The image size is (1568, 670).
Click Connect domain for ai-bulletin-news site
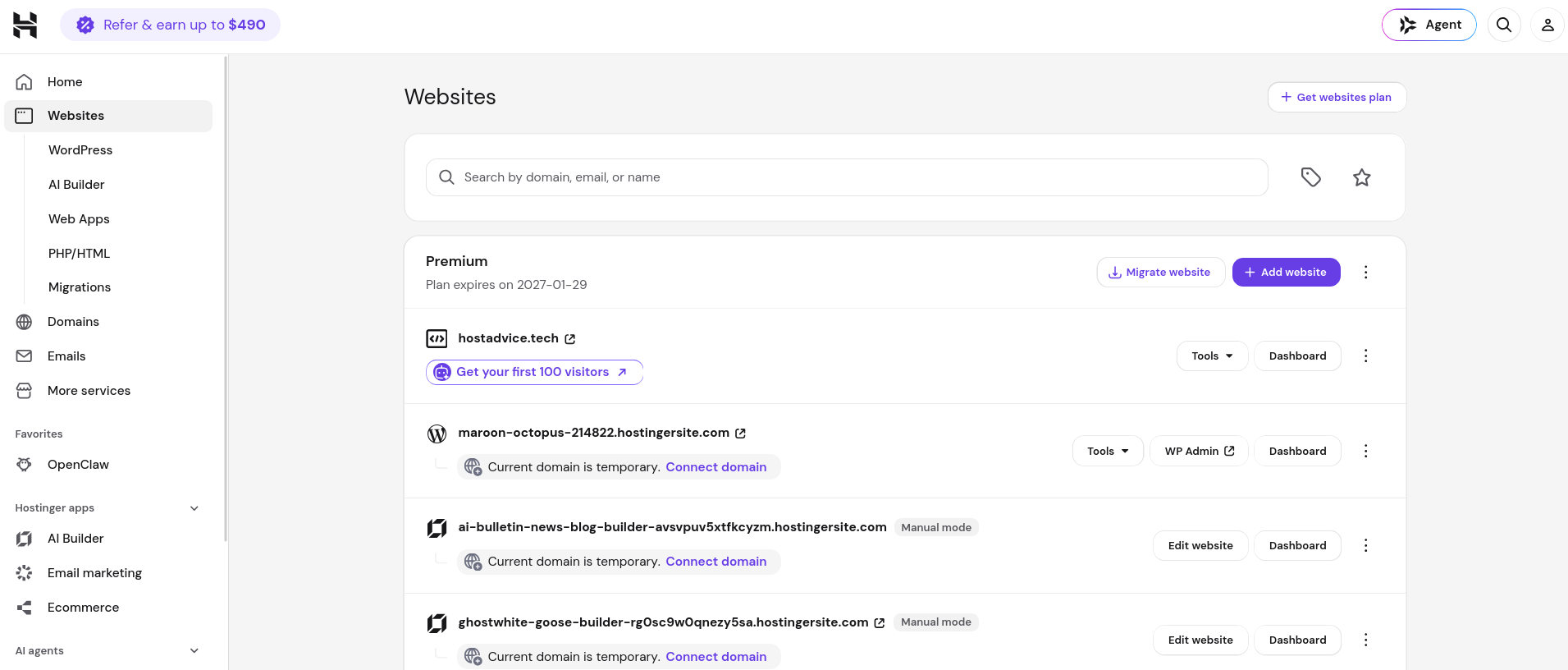pos(715,562)
